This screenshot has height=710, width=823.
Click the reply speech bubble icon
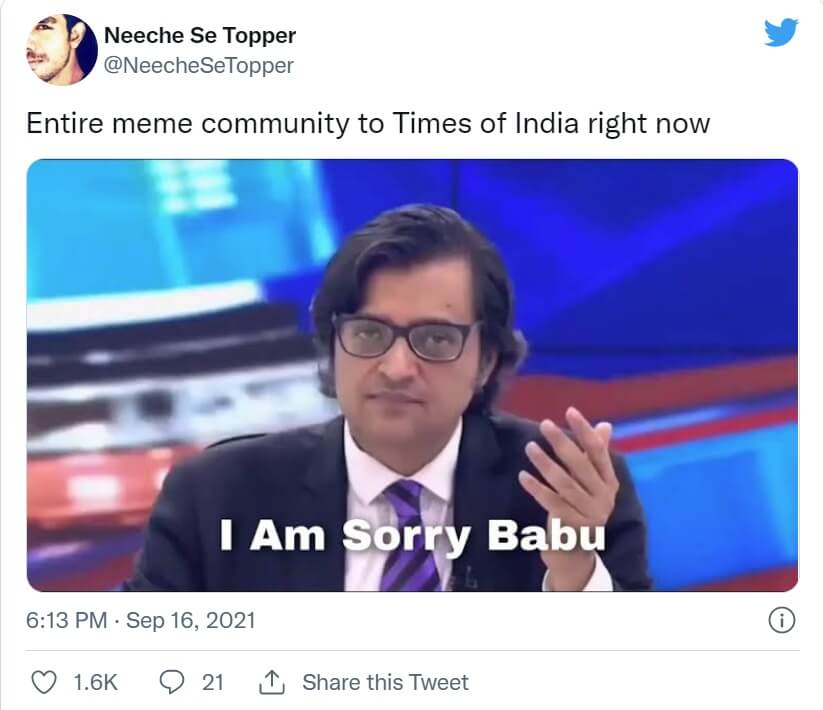pos(172,682)
